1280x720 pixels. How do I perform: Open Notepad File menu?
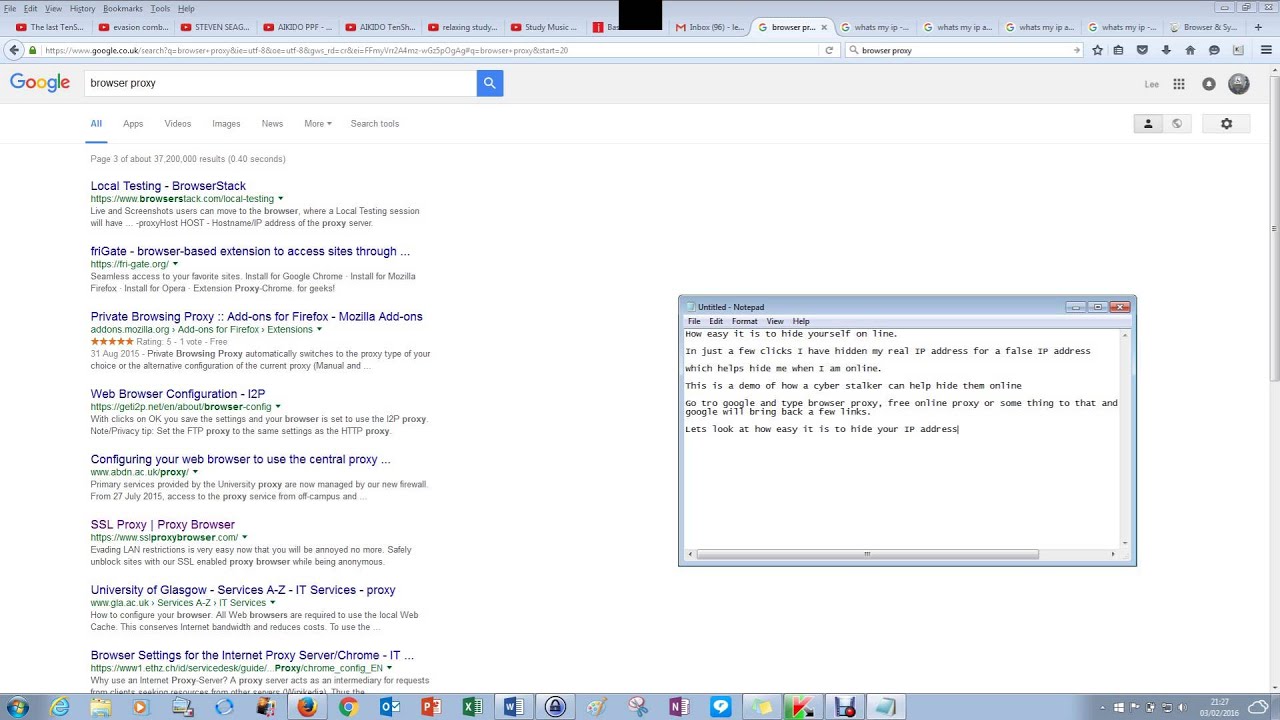click(x=694, y=321)
